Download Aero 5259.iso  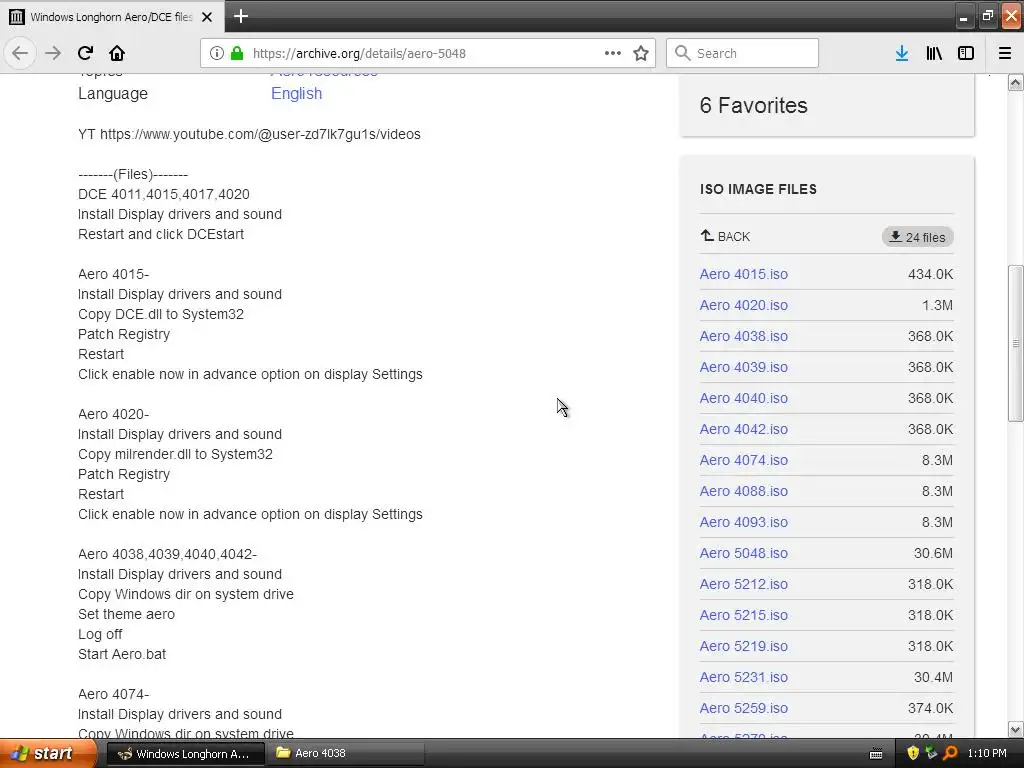click(744, 709)
